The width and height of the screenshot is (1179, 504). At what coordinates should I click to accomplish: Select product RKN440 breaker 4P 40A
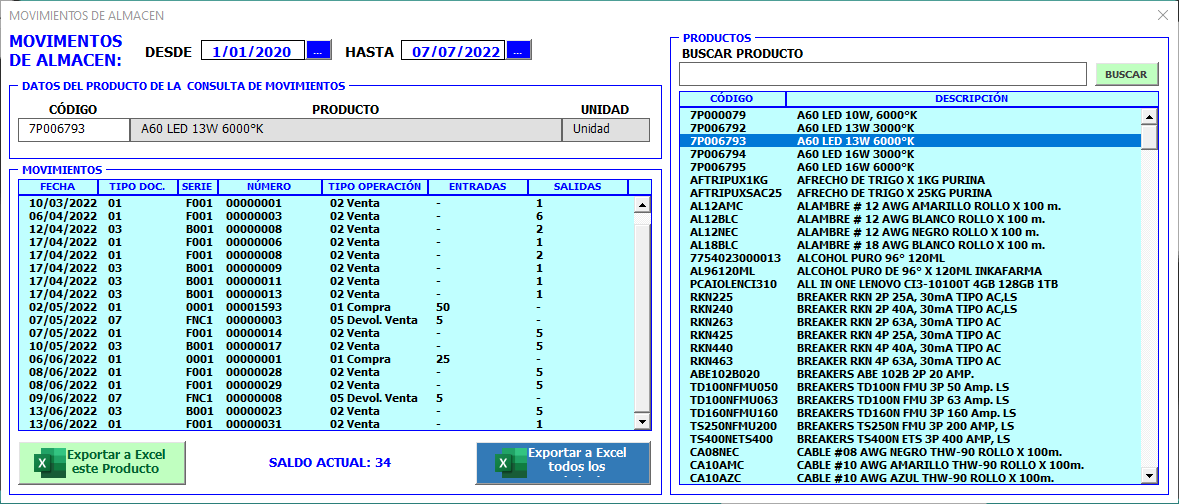[x=911, y=348]
